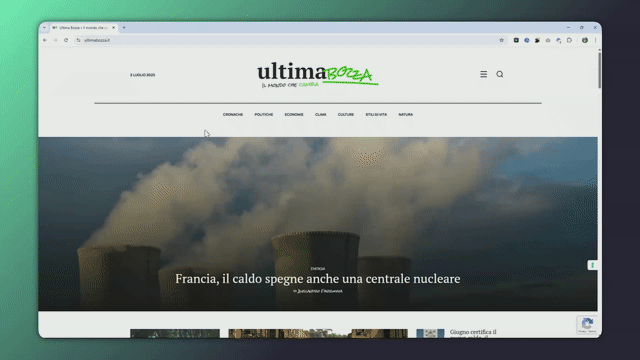The image size is (640, 360).
Task: Open the Chrome profile avatar
Action: pyautogui.click(x=585, y=40)
